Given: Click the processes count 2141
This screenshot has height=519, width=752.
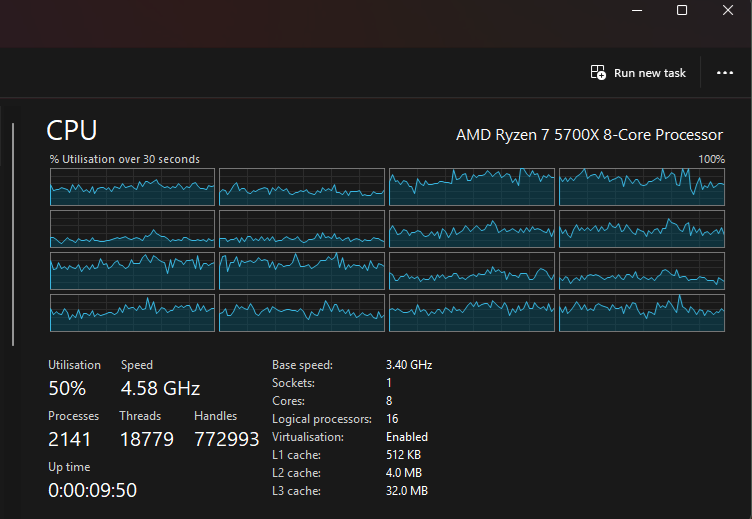Looking at the screenshot, I should 70,439.
